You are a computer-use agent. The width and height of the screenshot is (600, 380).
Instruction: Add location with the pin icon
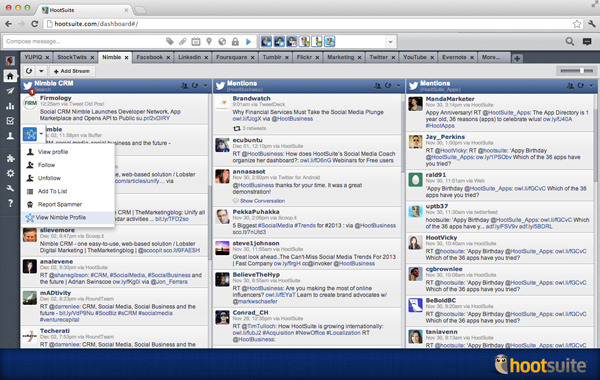click(209, 41)
